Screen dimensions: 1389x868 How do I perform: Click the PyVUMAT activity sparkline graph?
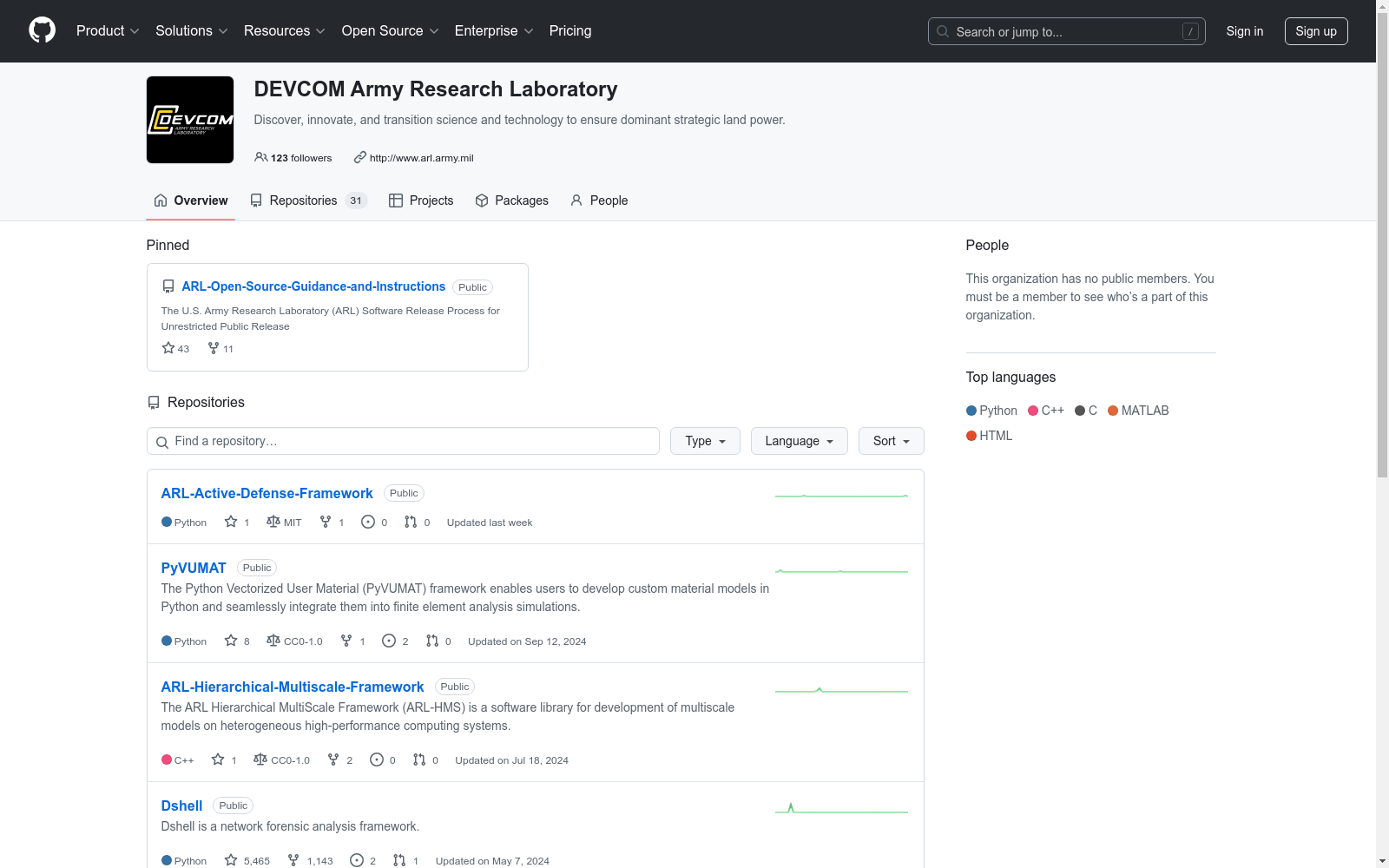point(841,571)
